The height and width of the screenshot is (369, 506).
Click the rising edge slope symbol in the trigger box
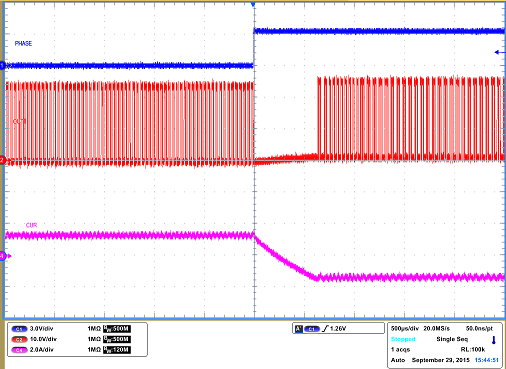325,329
